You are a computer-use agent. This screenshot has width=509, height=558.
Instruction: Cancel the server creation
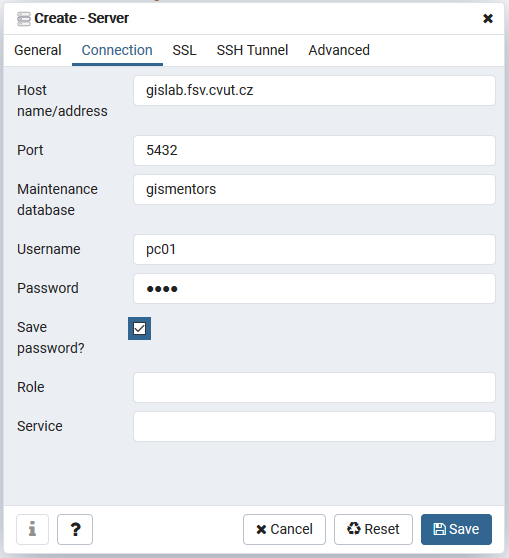284,529
